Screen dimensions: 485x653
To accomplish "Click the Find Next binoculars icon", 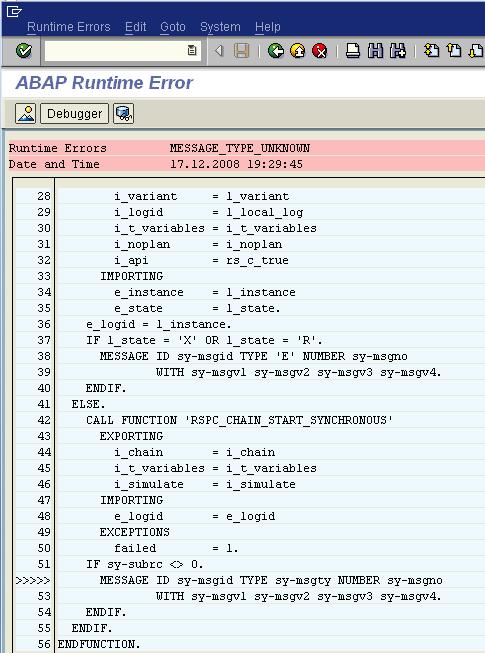I will [x=398, y=51].
